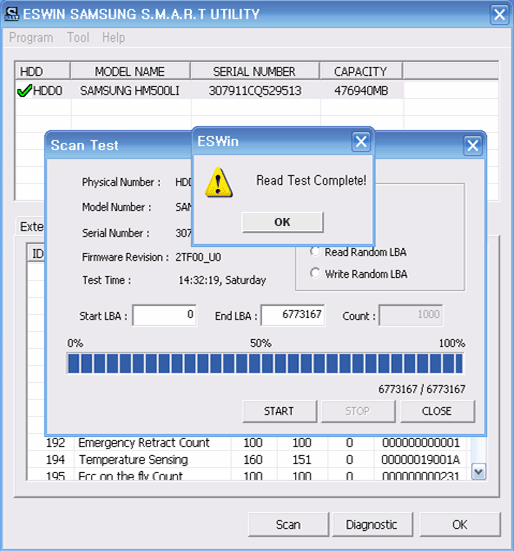
Task: Click the ESWIN app icon in title bar
Action: (x=12, y=14)
